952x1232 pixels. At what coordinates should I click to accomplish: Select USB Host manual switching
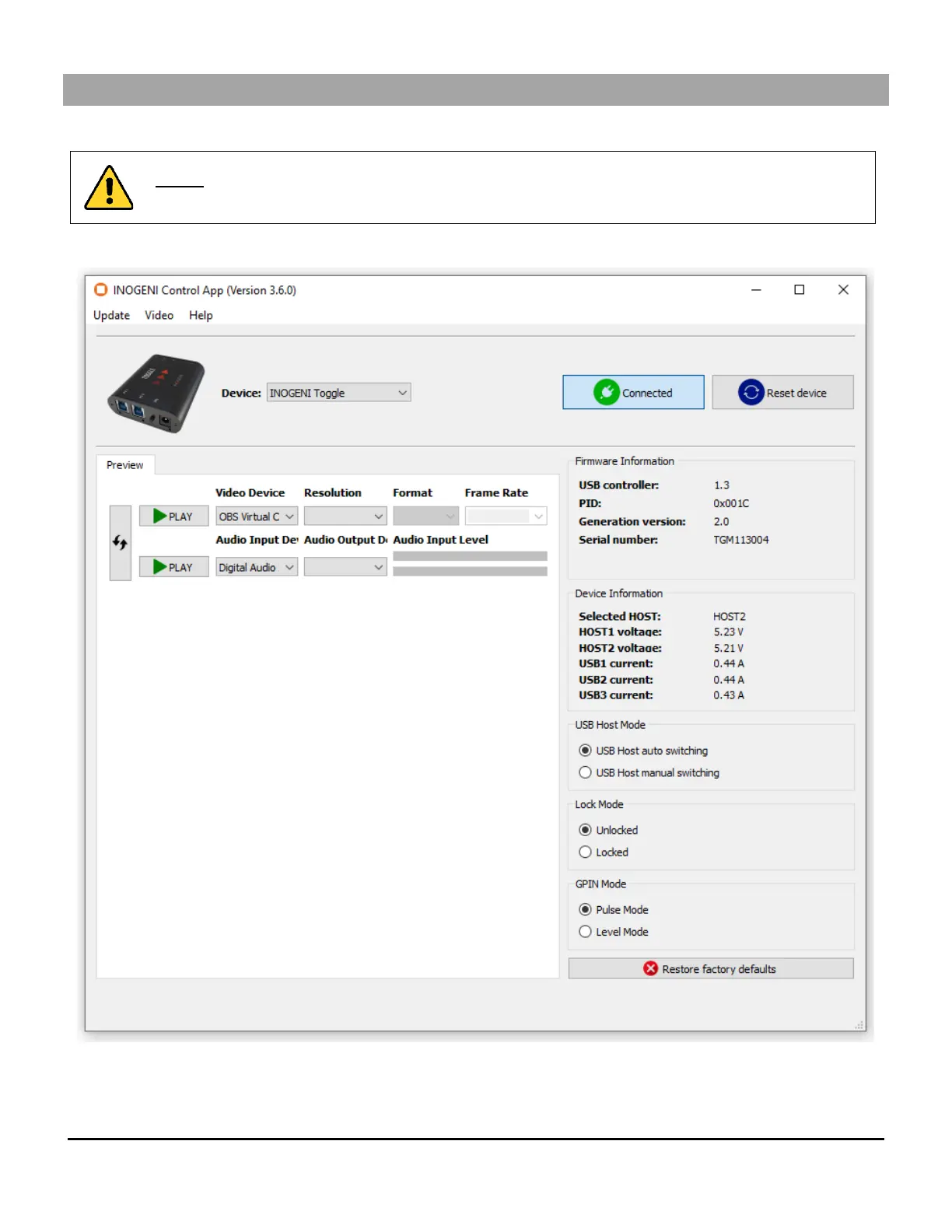click(x=649, y=772)
